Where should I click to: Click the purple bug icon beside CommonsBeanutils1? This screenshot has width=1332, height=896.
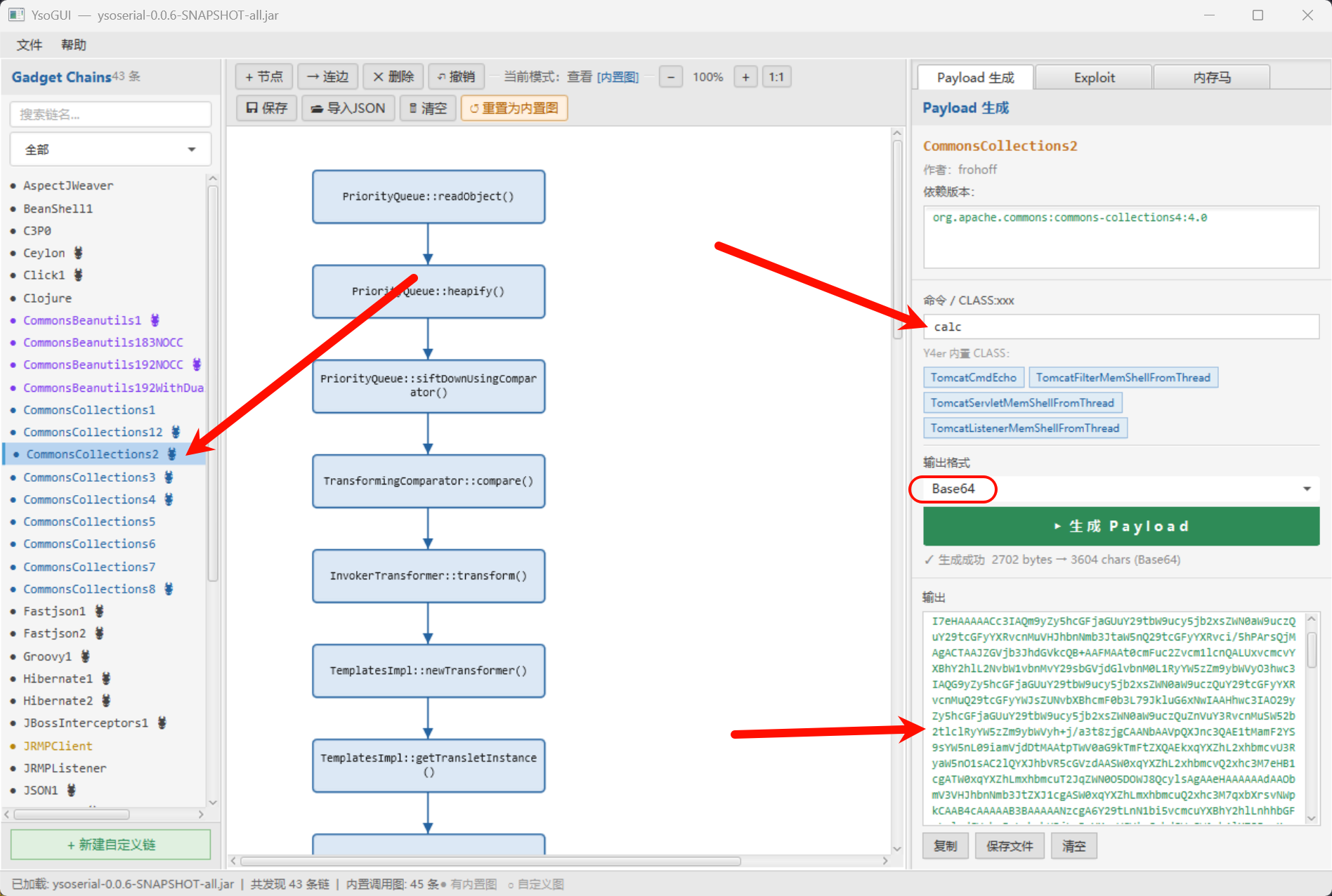[155, 320]
